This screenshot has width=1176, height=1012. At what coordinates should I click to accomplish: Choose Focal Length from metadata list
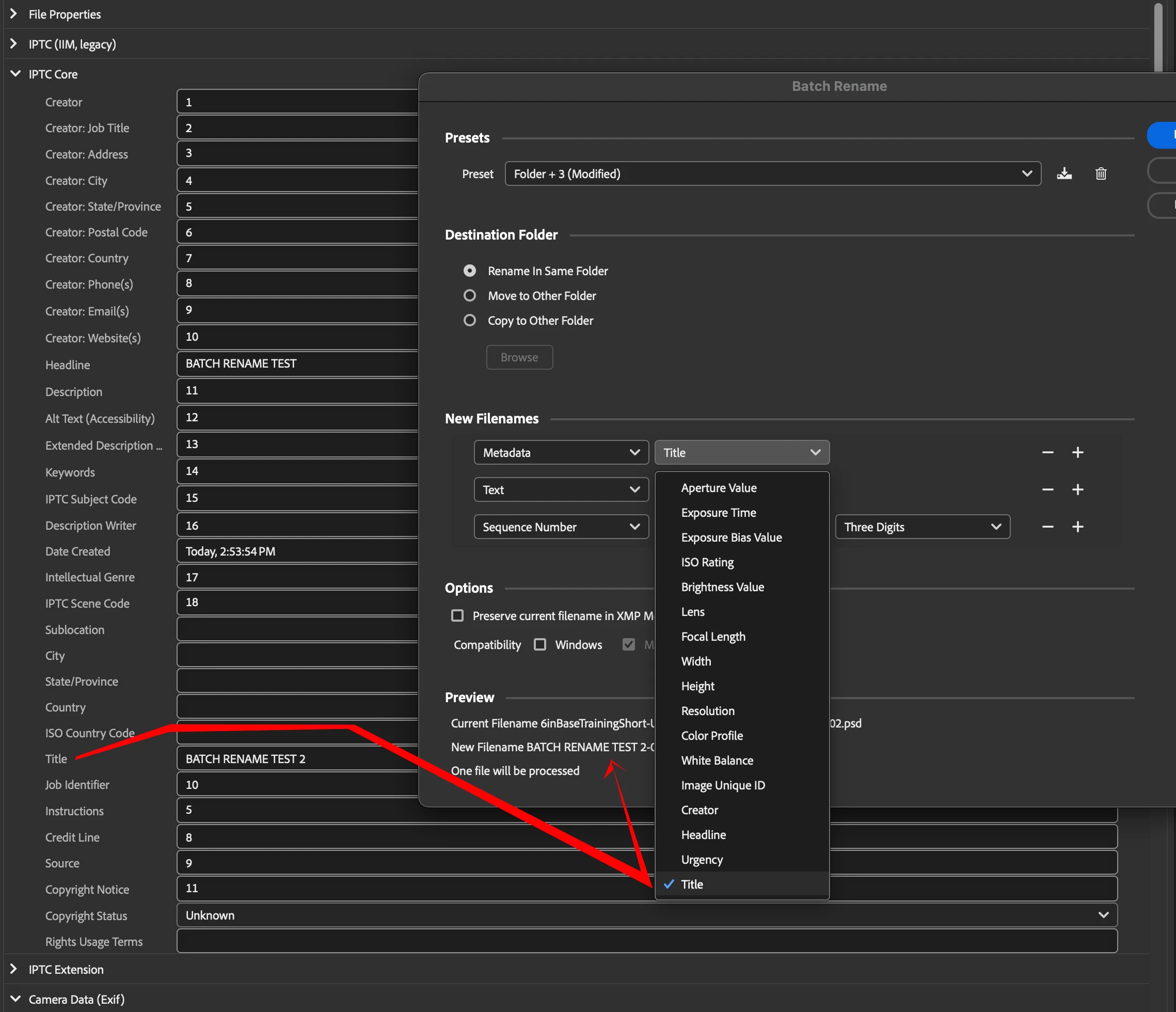(713, 636)
